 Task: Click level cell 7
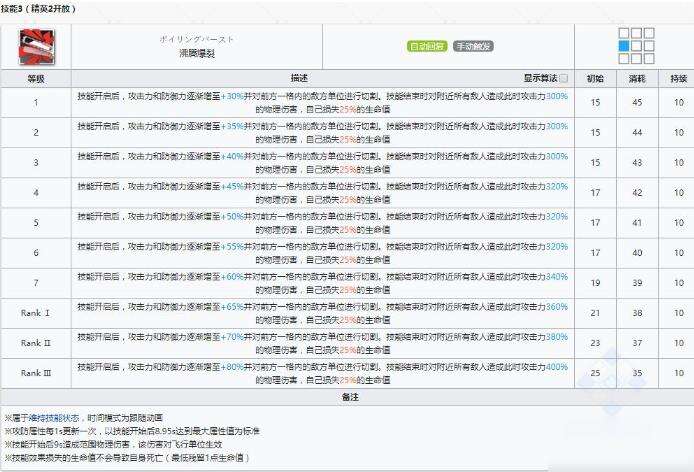pyautogui.click(x=36, y=283)
